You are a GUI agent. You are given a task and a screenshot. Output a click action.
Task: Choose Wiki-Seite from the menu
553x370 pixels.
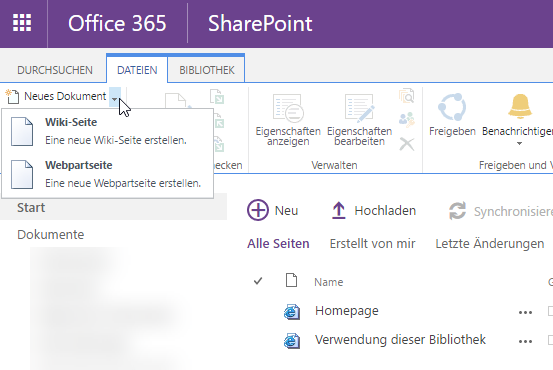(107, 131)
